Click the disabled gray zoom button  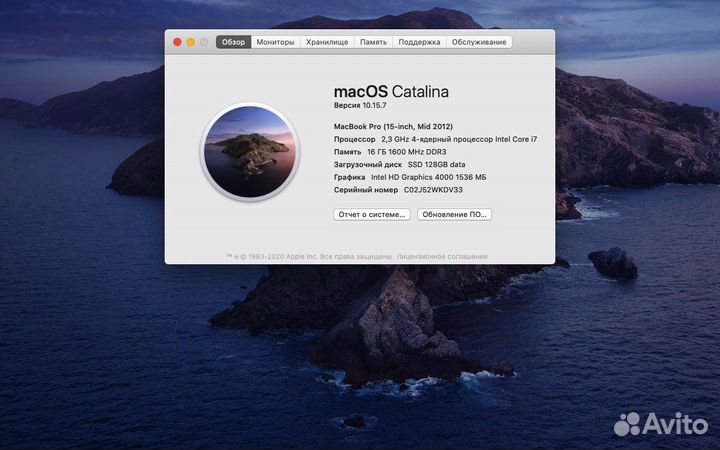[204, 42]
